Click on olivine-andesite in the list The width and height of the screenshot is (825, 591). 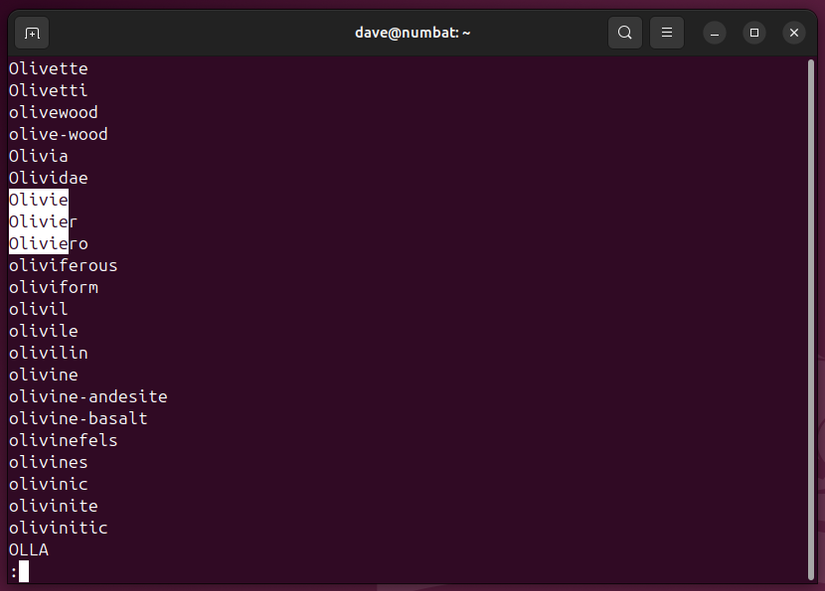88,396
